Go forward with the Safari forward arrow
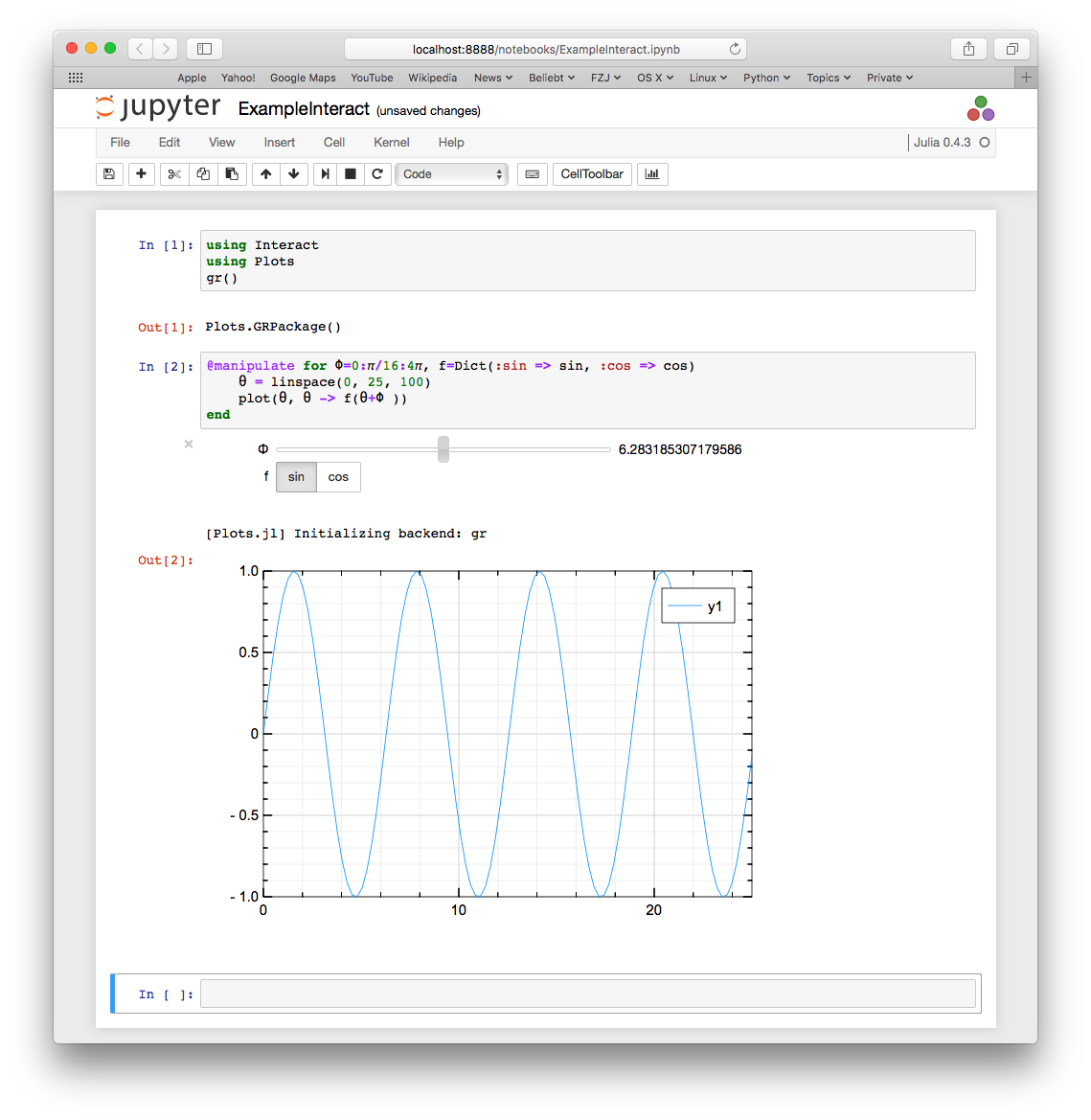 [166, 49]
